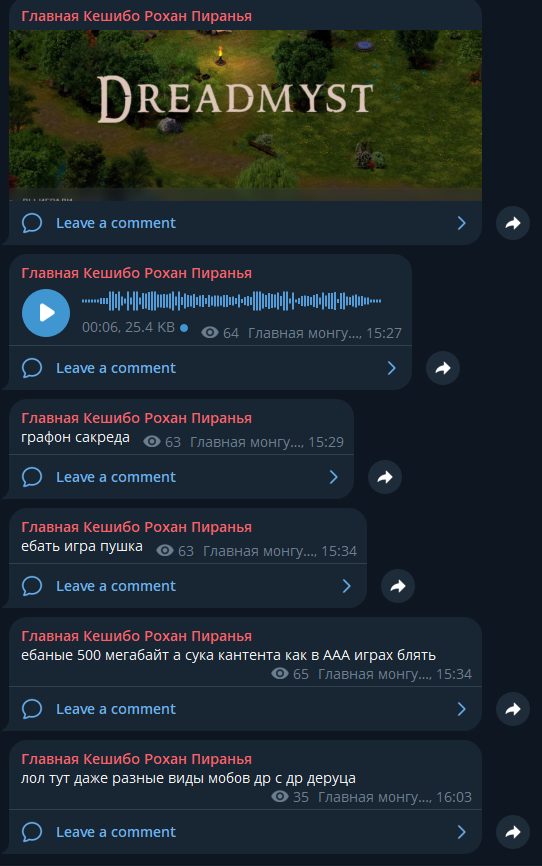
Task: Open channel name above voice message
Action: (x=136, y=273)
